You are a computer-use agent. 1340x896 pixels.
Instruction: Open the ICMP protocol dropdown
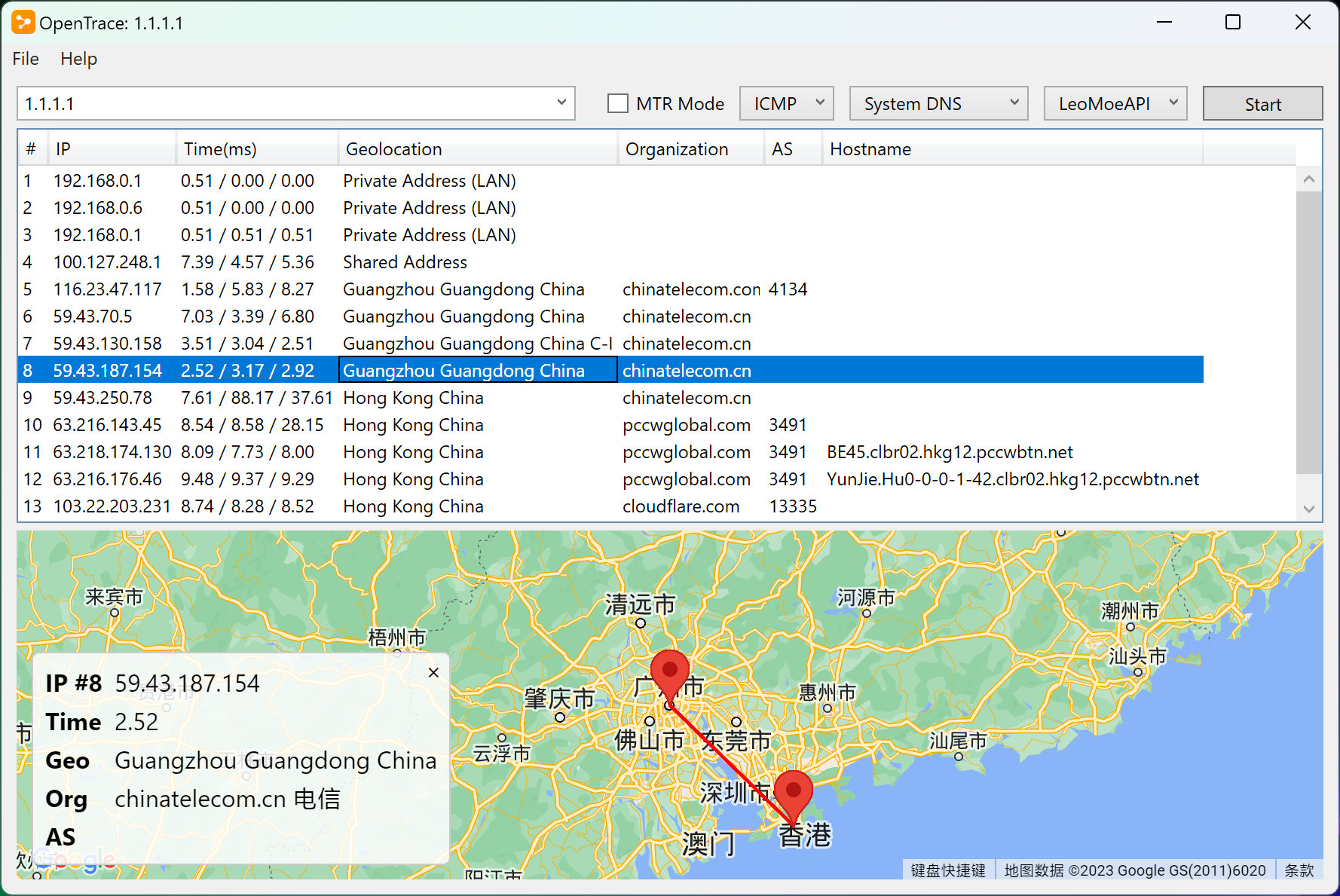786,104
